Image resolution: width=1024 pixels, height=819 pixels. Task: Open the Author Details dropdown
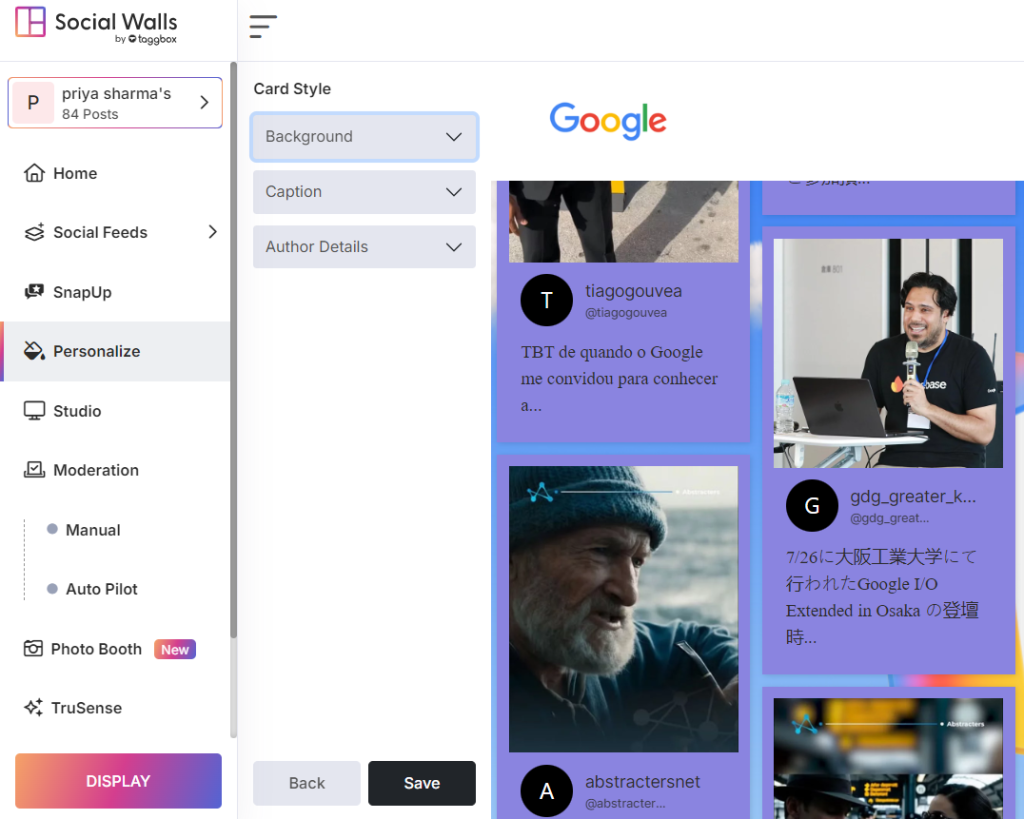pyautogui.click(x=364, y=247)
